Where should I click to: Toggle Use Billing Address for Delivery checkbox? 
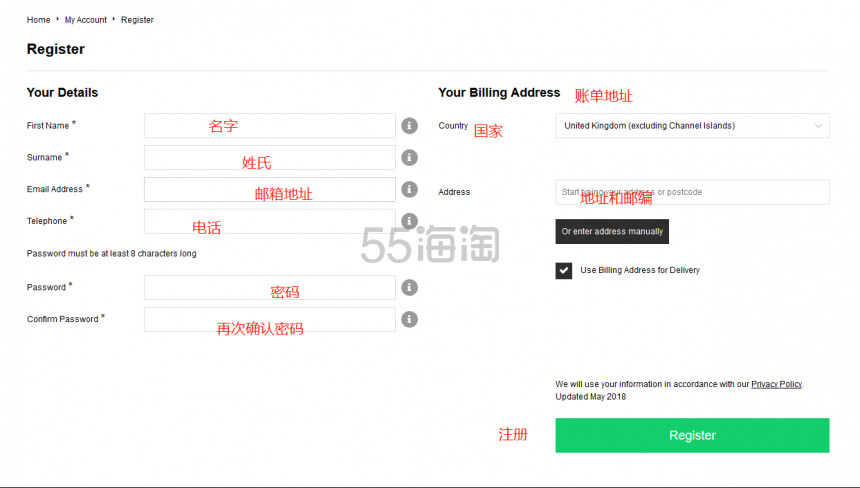pos(563,270)
